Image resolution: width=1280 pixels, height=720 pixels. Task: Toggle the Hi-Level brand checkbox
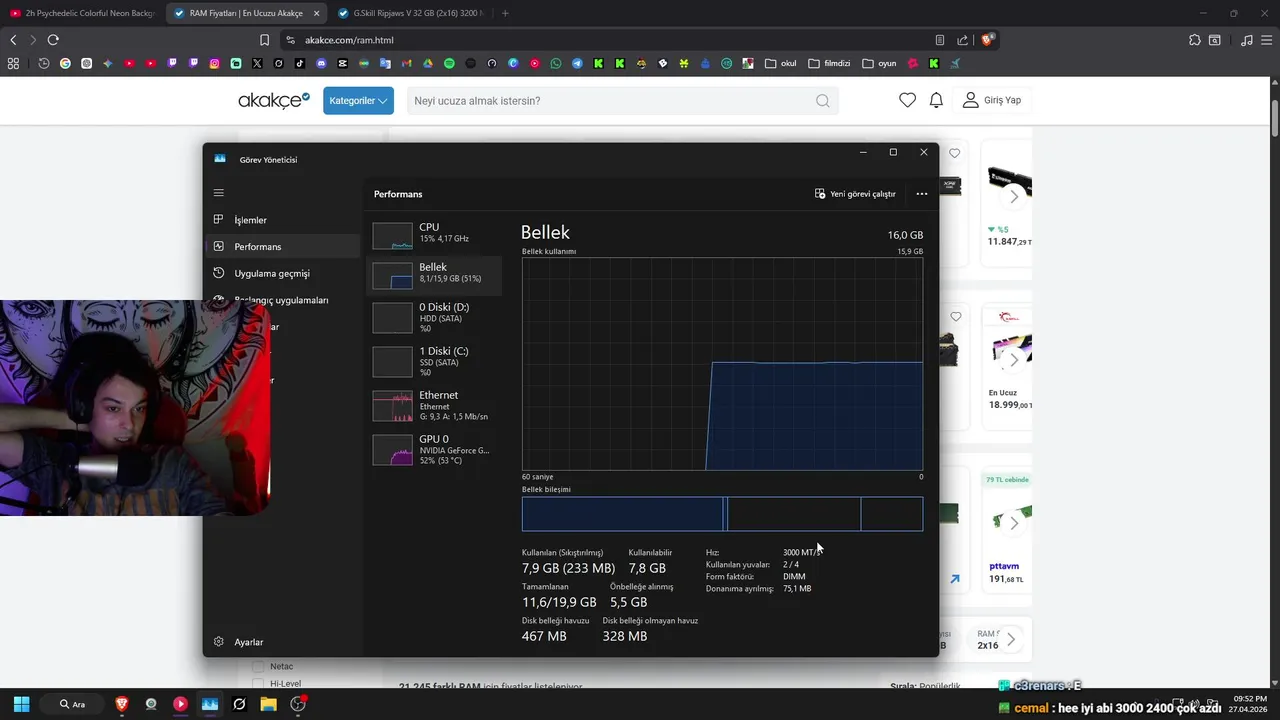[258, 684]
